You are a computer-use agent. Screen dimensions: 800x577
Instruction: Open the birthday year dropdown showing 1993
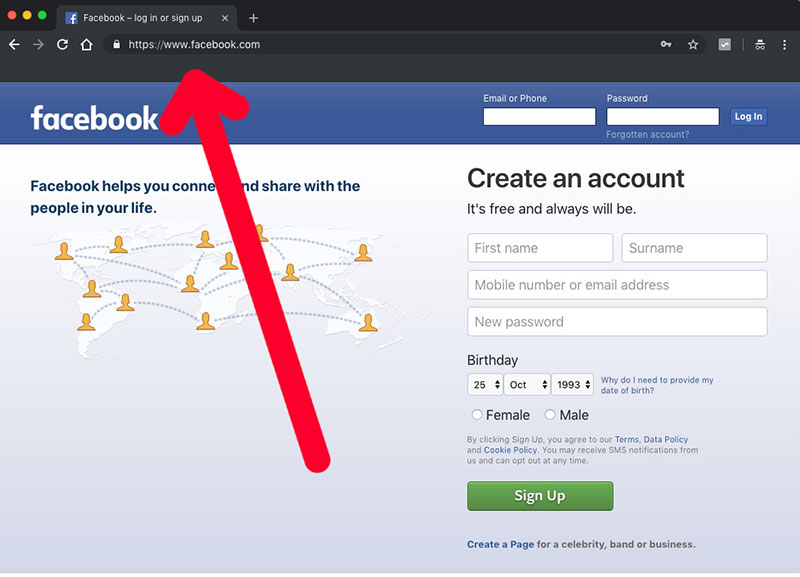pyautogui.click(x=572, y=385)
